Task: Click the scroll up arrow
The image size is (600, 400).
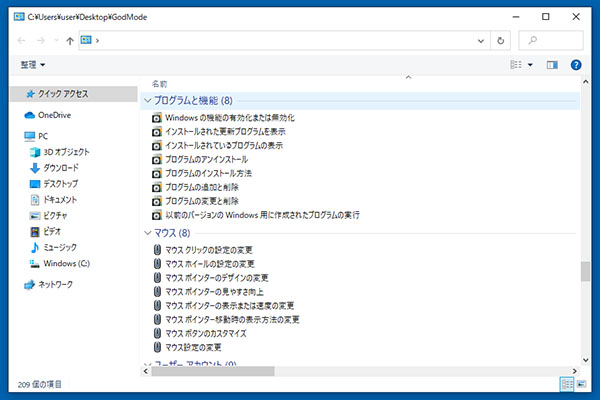Action: coord(585,82)
